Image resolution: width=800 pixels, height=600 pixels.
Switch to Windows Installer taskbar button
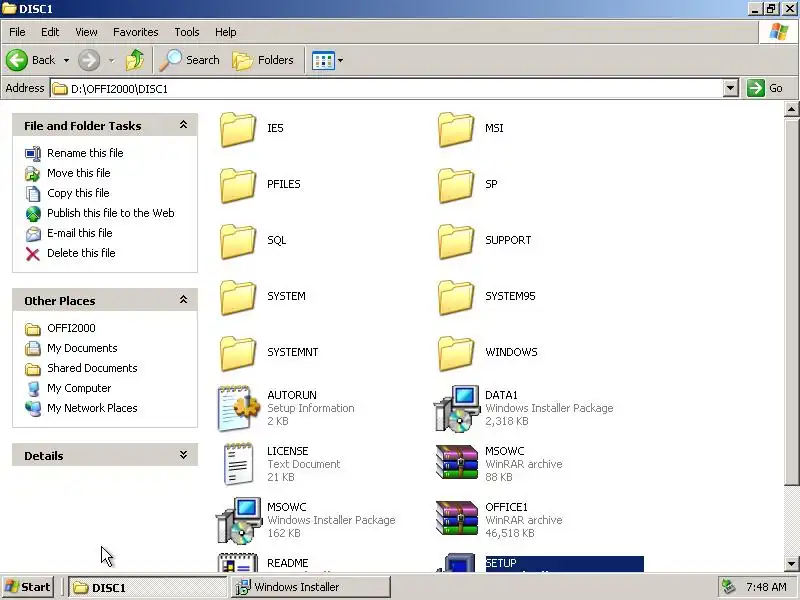pyautogui.click(x=311, y=587)
